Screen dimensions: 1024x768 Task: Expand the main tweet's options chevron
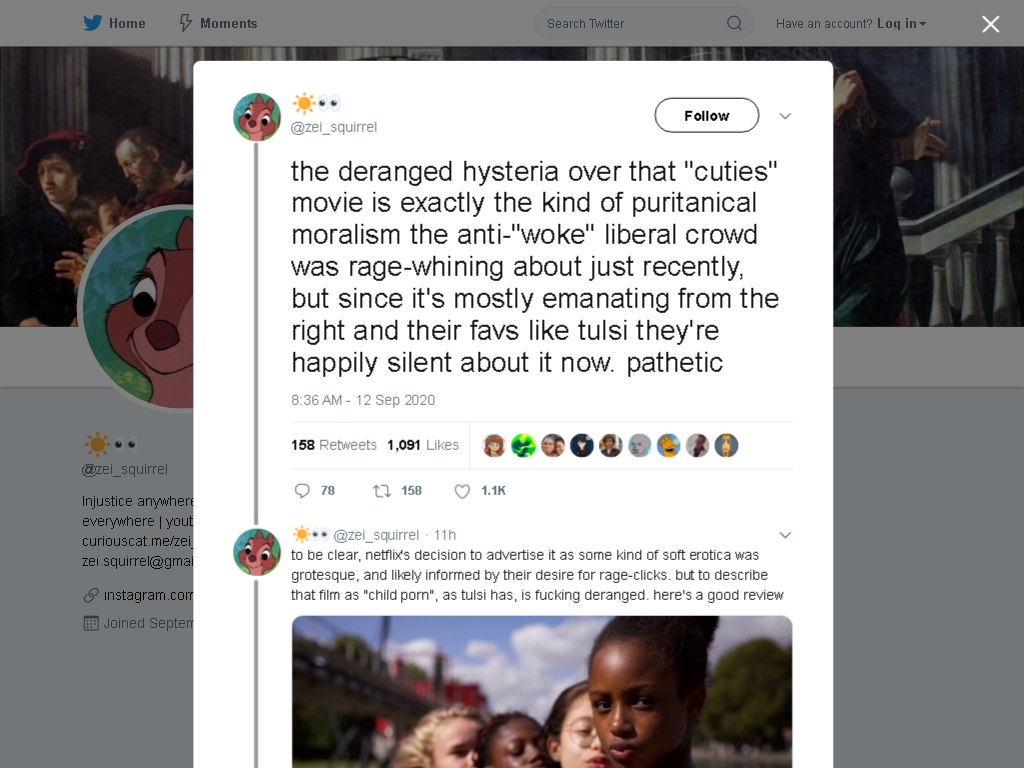tap(785, 116)
